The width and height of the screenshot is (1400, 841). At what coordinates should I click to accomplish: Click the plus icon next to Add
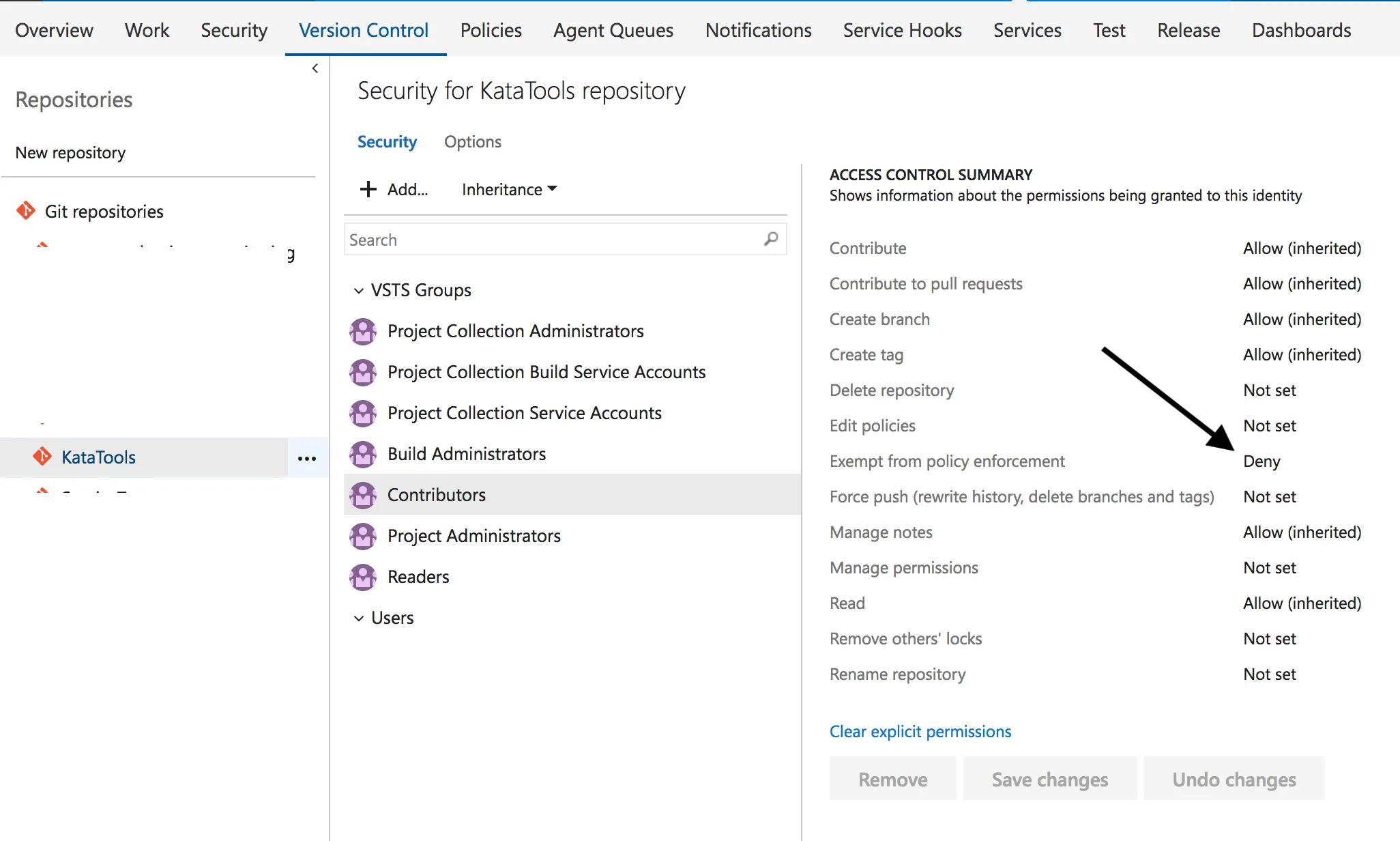pos(368,189)
